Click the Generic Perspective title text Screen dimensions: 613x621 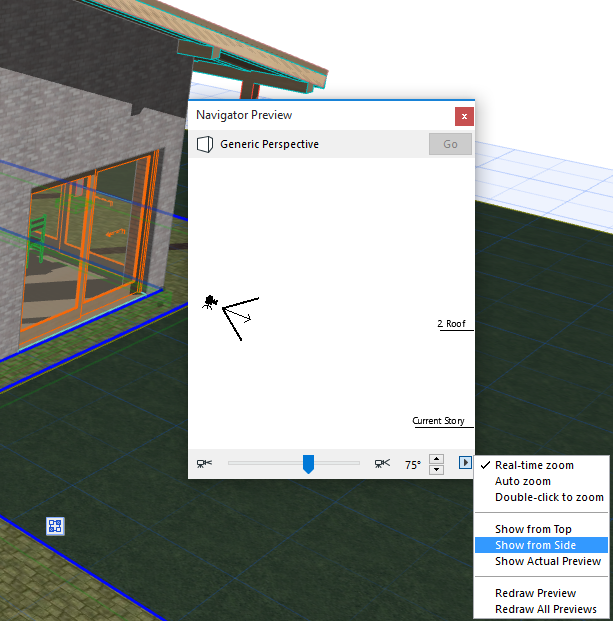point(269,144)
